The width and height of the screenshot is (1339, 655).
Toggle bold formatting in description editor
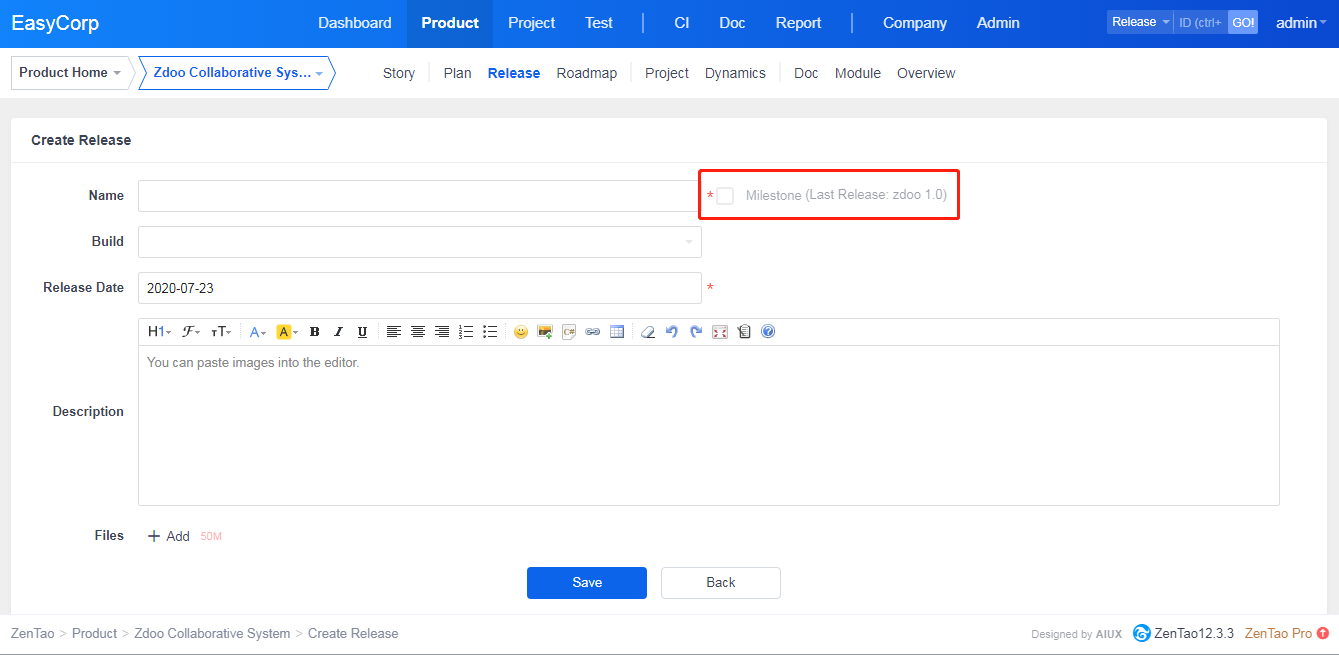[x=314, y=332]
